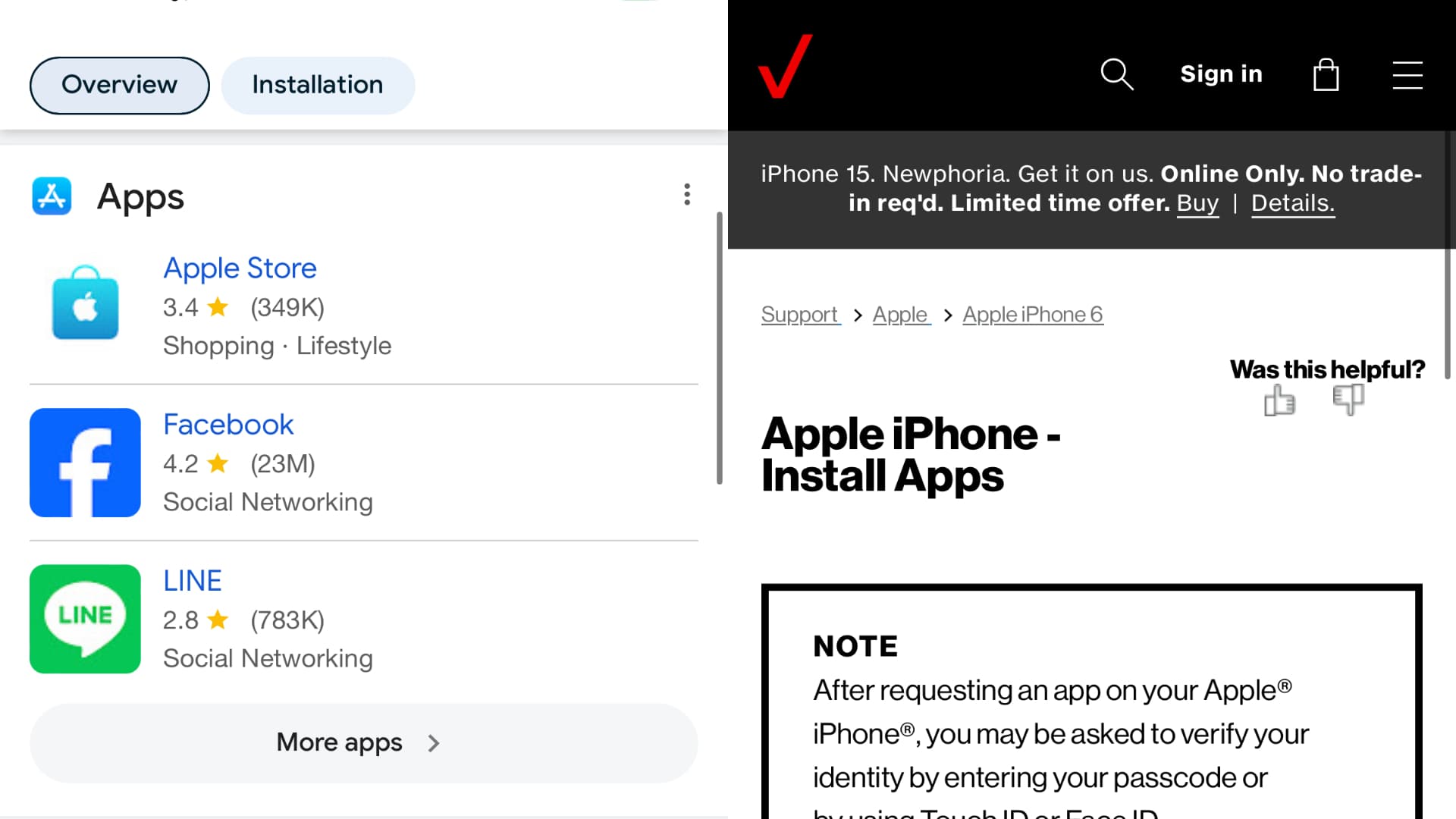
Task: Click the Sign in link
Action: click(1221, 74)
